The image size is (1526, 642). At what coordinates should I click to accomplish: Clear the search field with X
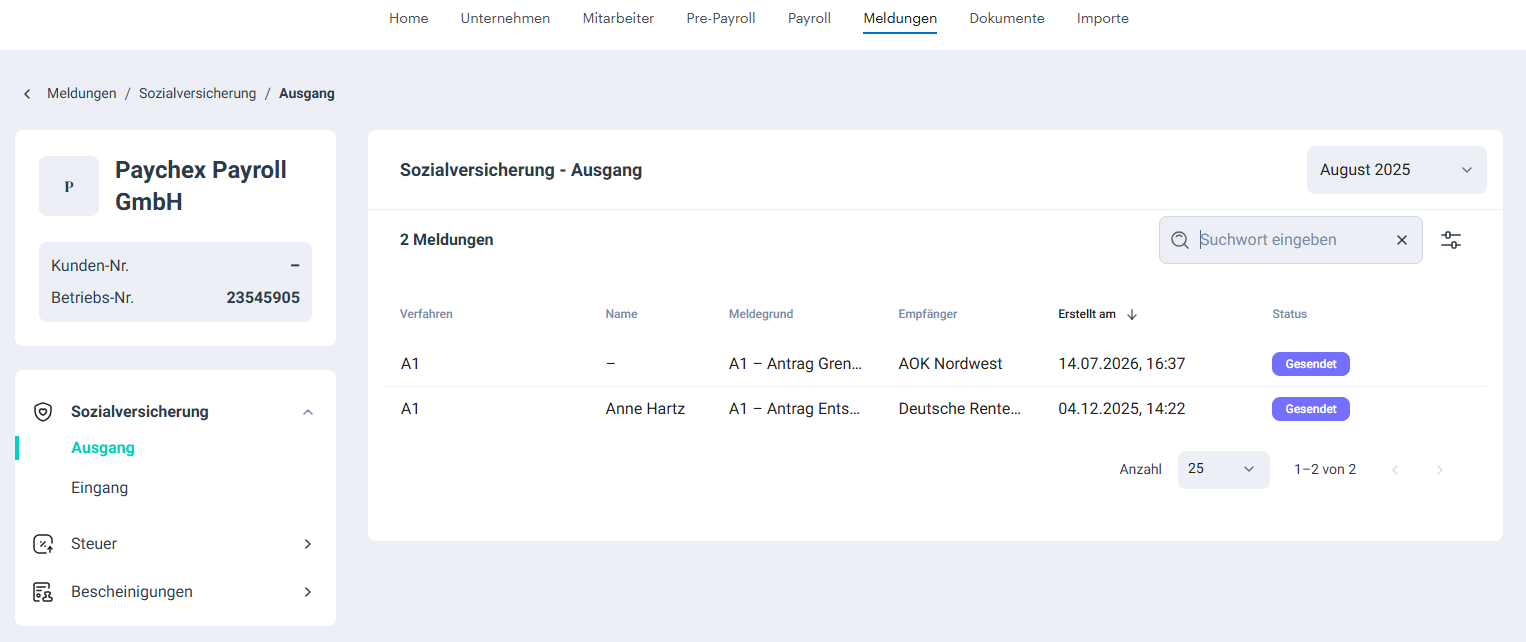(x=1402, y=240)
